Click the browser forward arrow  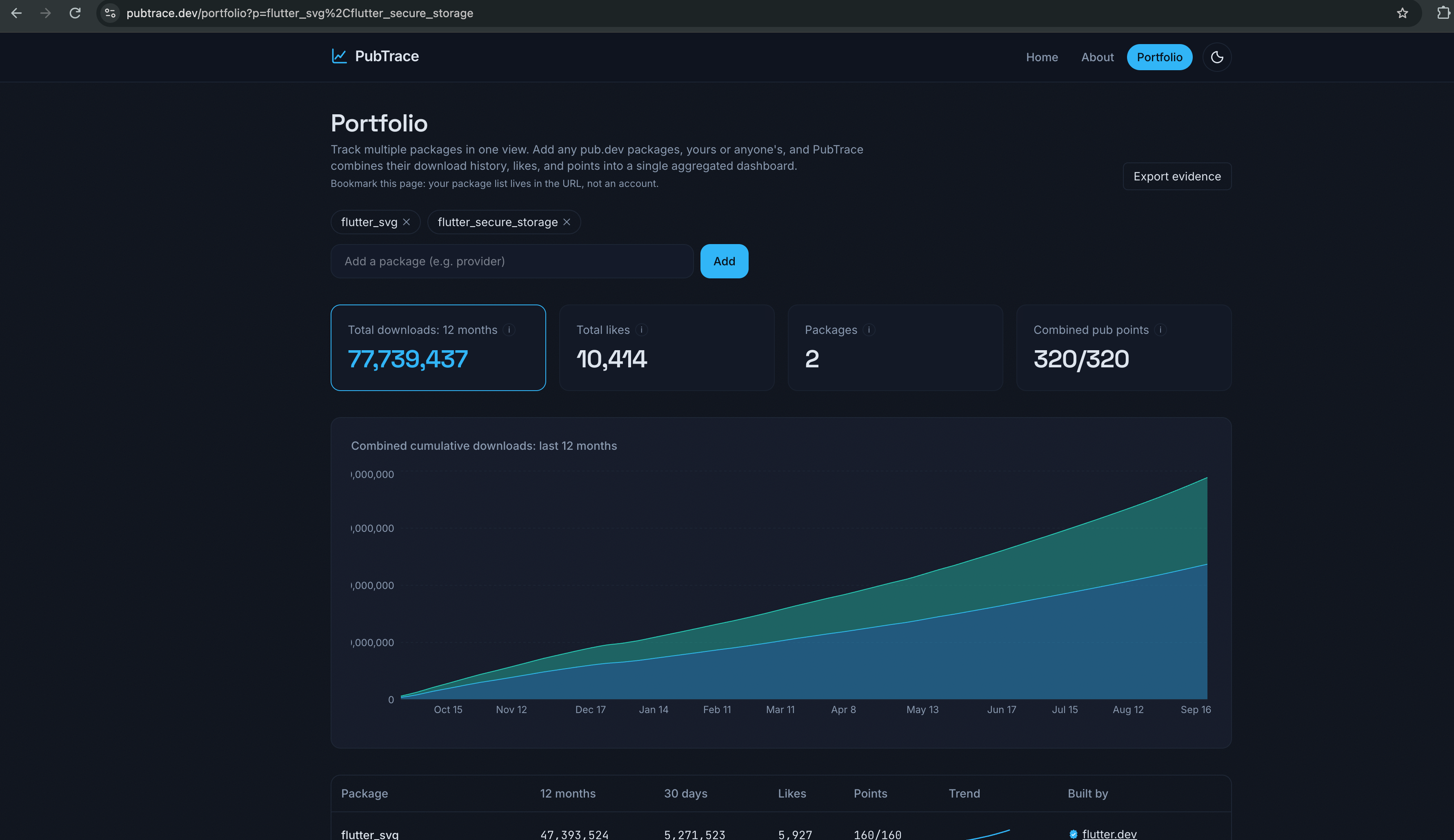(x=46, y=13)
